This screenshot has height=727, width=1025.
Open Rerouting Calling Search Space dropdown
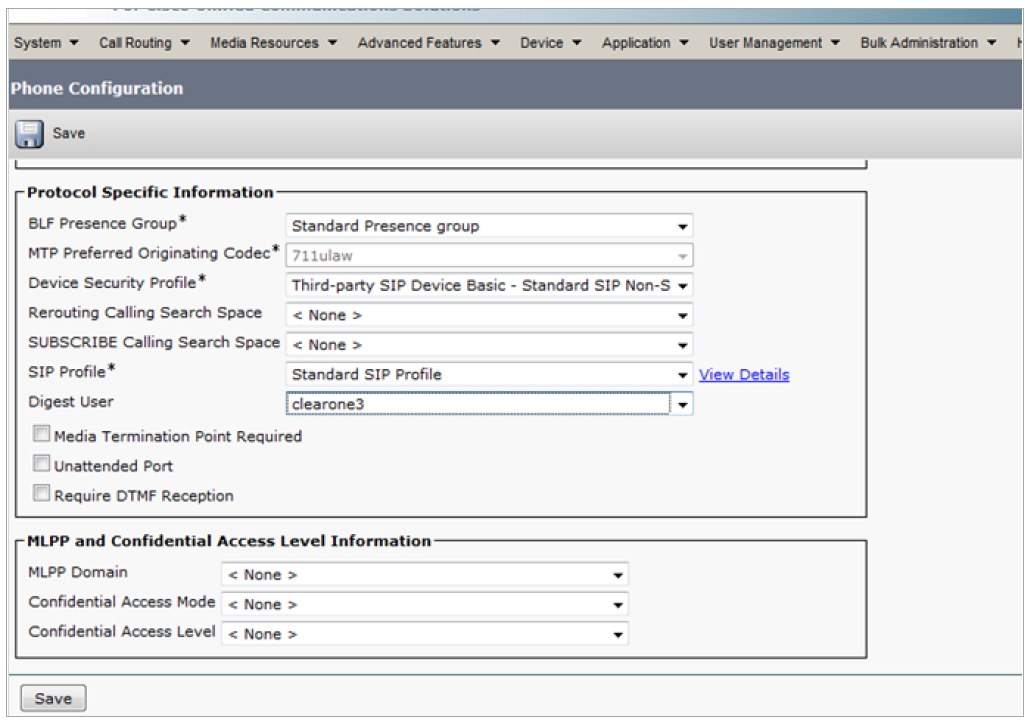point(489,315)
